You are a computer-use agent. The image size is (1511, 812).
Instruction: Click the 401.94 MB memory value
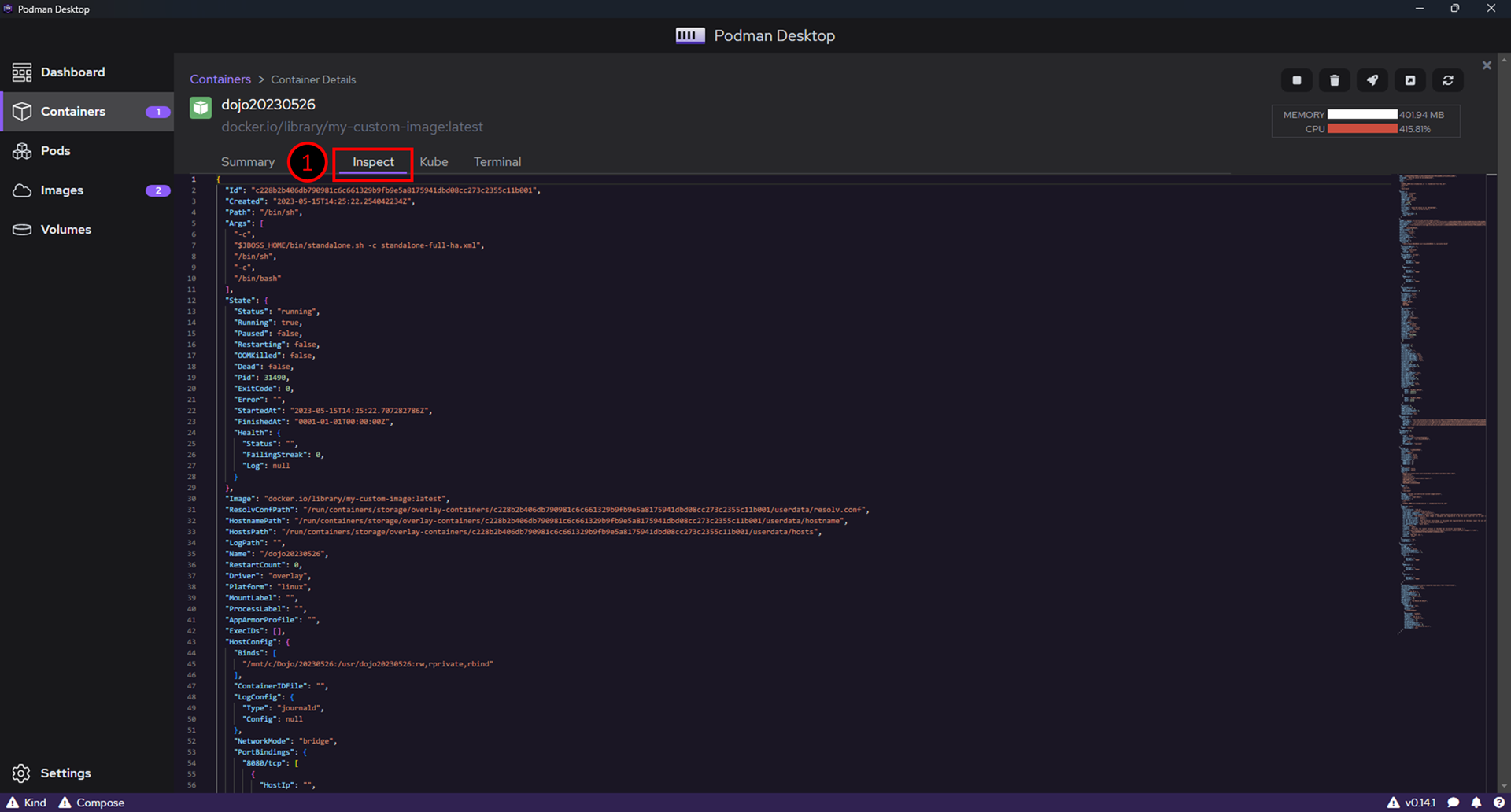click(x=1421, y=115)
